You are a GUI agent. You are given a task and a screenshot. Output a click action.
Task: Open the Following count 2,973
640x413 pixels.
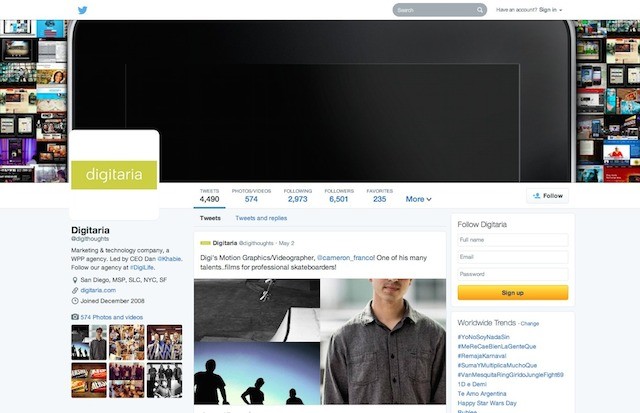[x=297, y=195]
